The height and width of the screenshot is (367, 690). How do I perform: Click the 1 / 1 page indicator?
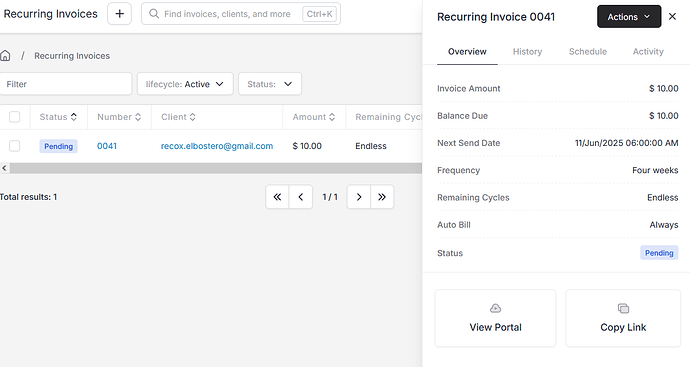(330, 197)
